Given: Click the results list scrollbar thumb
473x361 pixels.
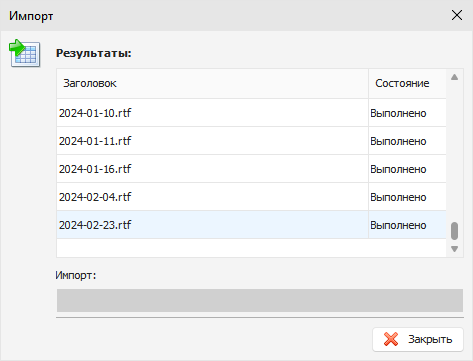Looking at the screenshot, I should [454, 231].
